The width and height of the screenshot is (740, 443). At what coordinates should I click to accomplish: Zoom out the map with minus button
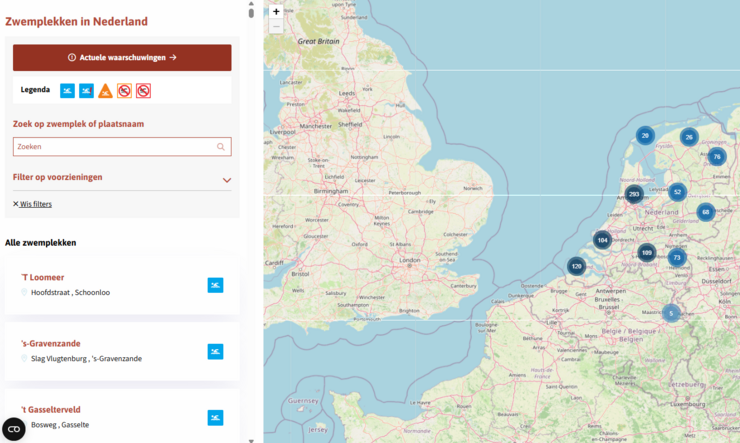pyautogui.click(x=276, y=26)
